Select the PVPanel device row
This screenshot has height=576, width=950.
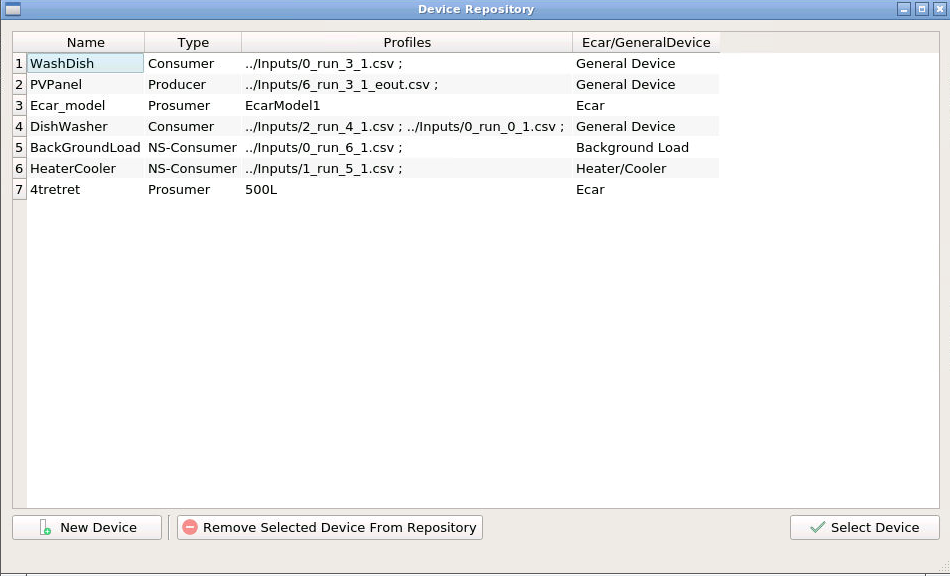click(85, 84)
